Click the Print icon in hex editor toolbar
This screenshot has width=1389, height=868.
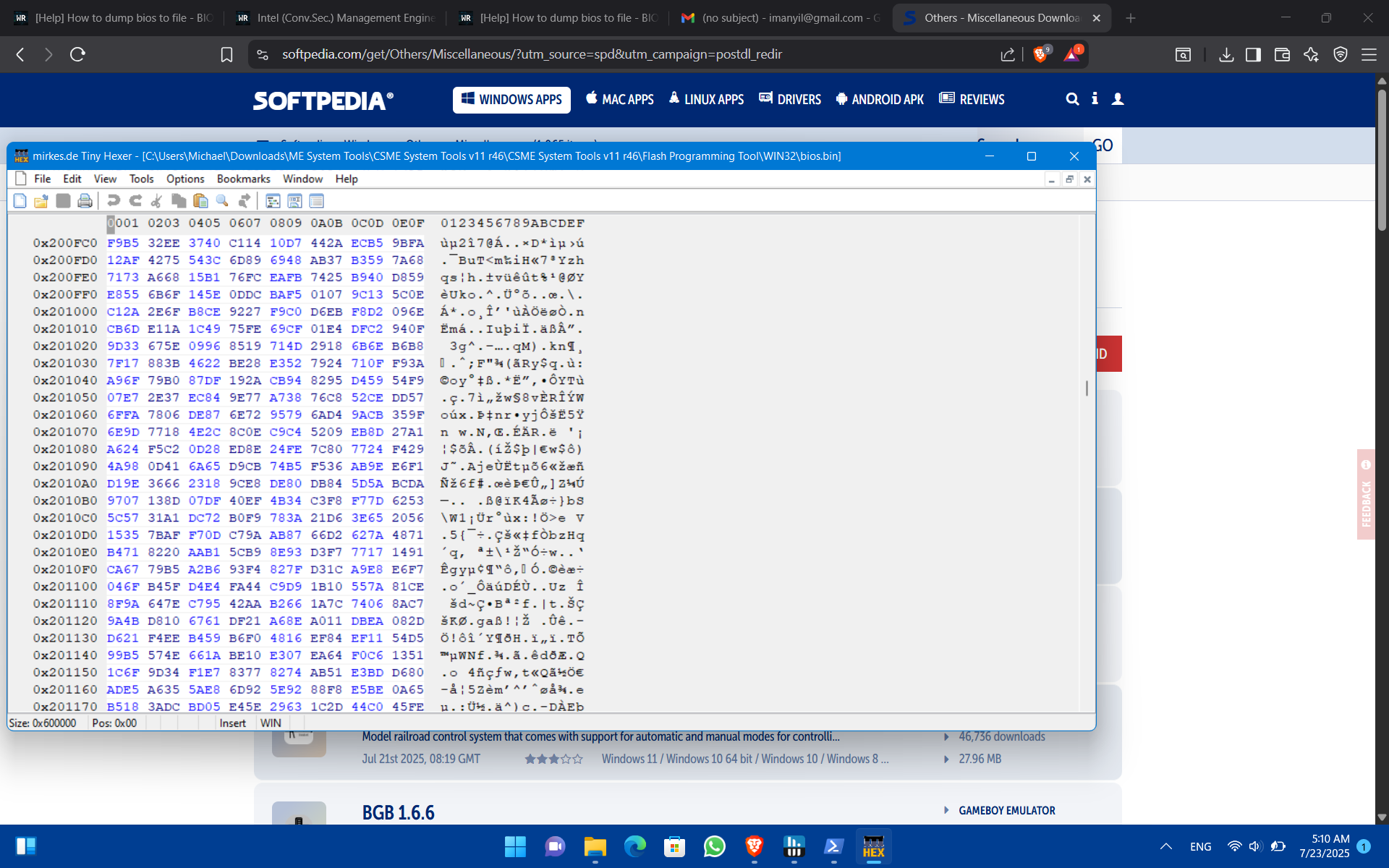pos(85,201)
